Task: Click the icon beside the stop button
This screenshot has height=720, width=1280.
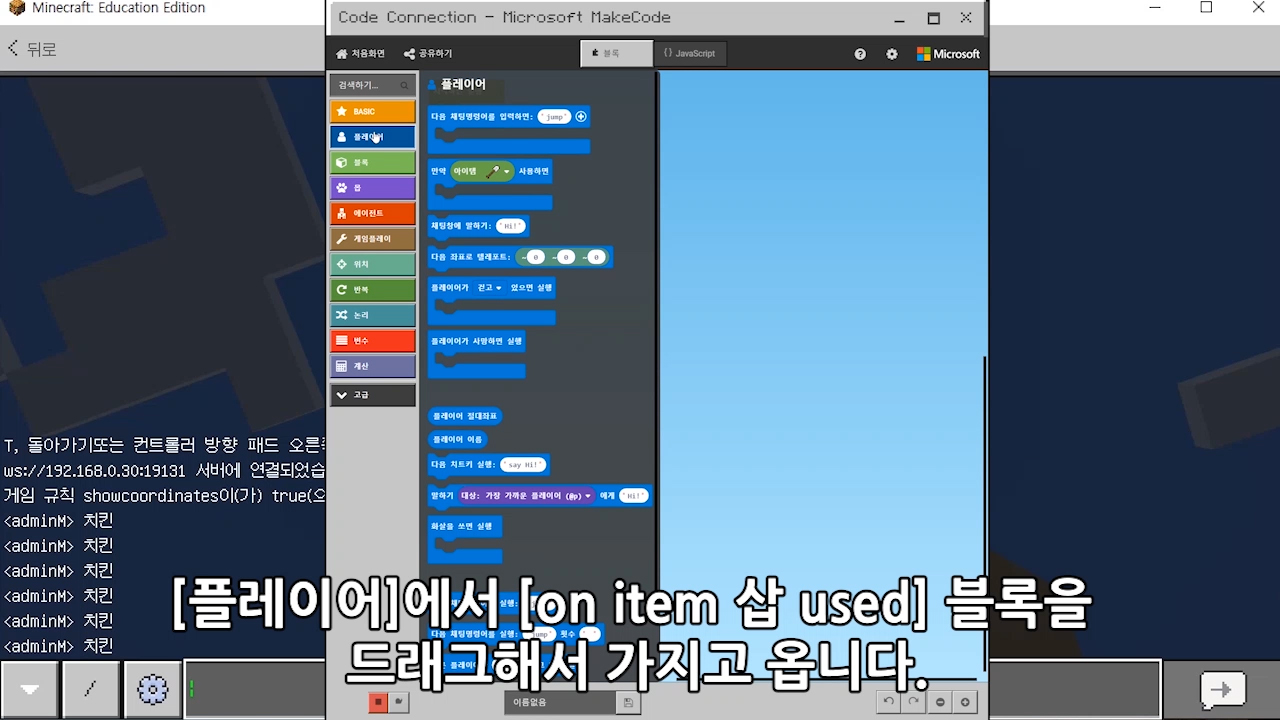Action: (399, 702)
